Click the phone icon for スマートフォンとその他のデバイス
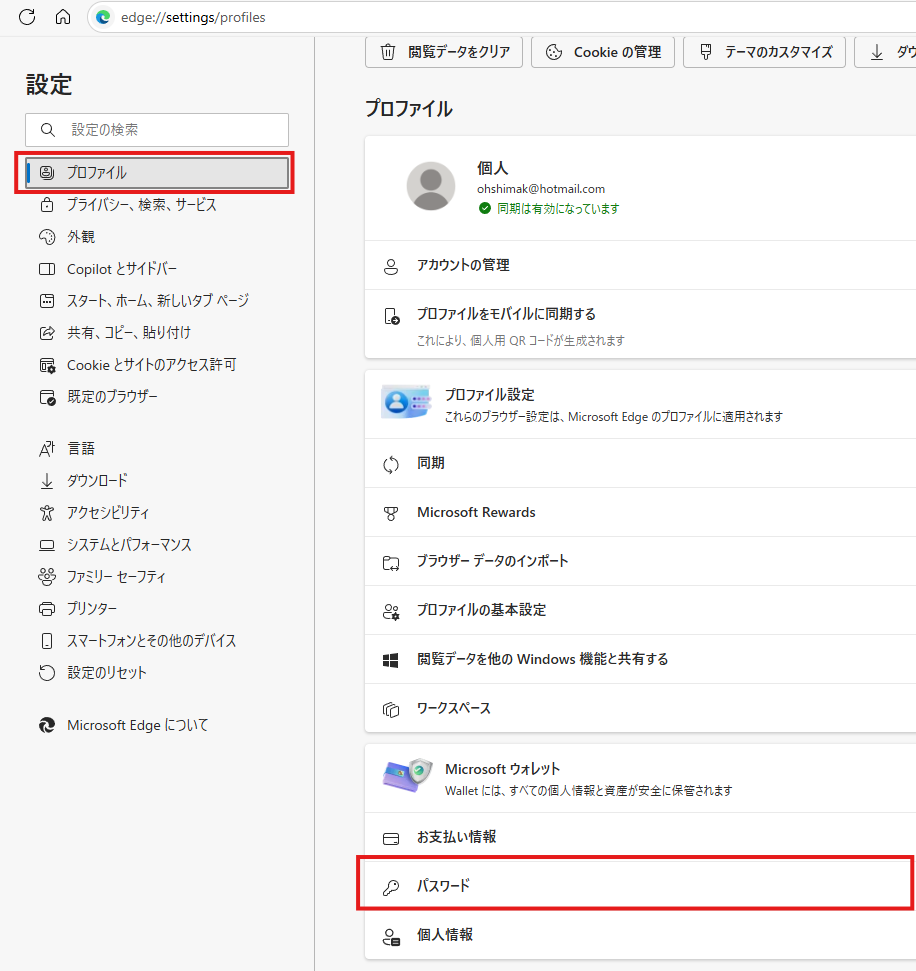This screenshot has height=971, width=916. click(x=47, y=641)
